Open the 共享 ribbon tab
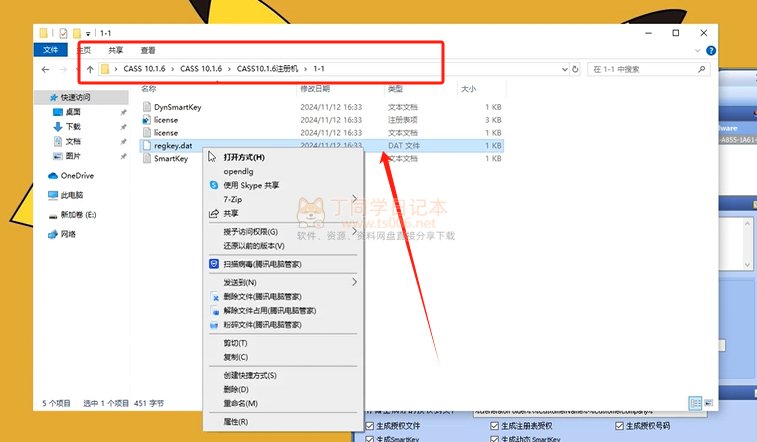The width and height of the screenshot is (757, 442). [x=115, y=50]
